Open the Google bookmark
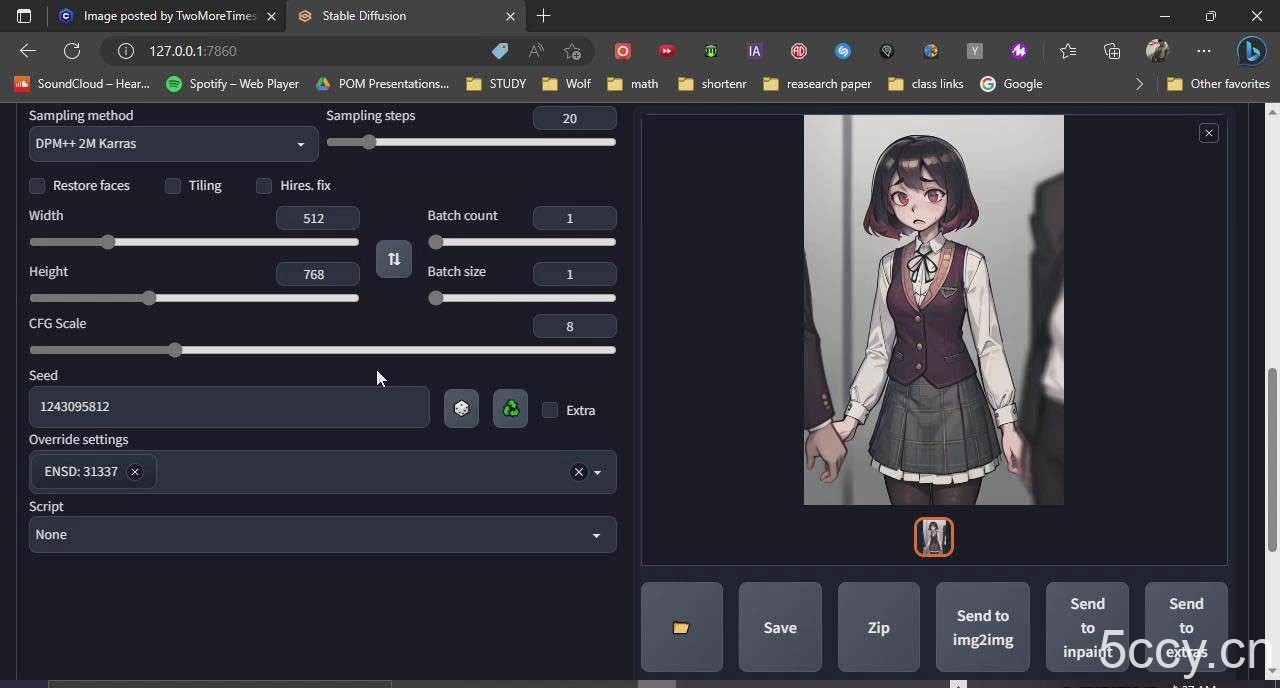The image size is (1280, 688). 1011,84
